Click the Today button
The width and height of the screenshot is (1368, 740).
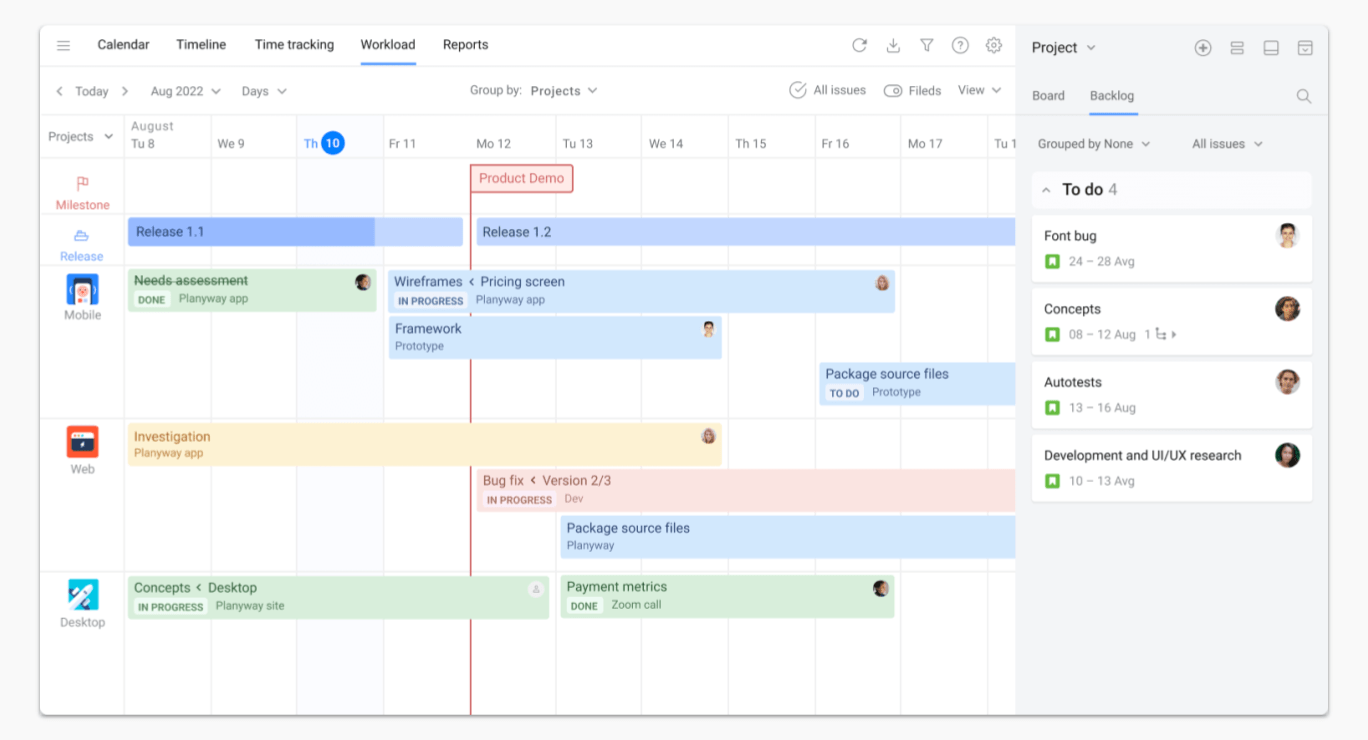point(91,91)
